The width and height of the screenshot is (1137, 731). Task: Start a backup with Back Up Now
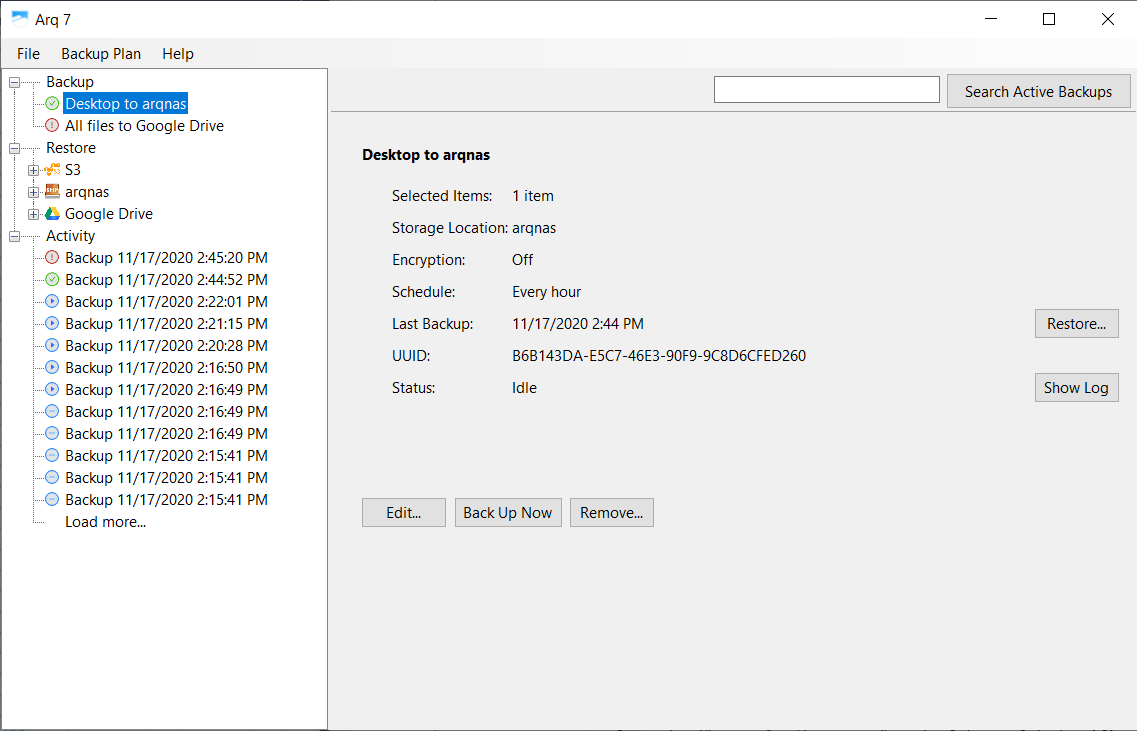click(x=508, y=513)
